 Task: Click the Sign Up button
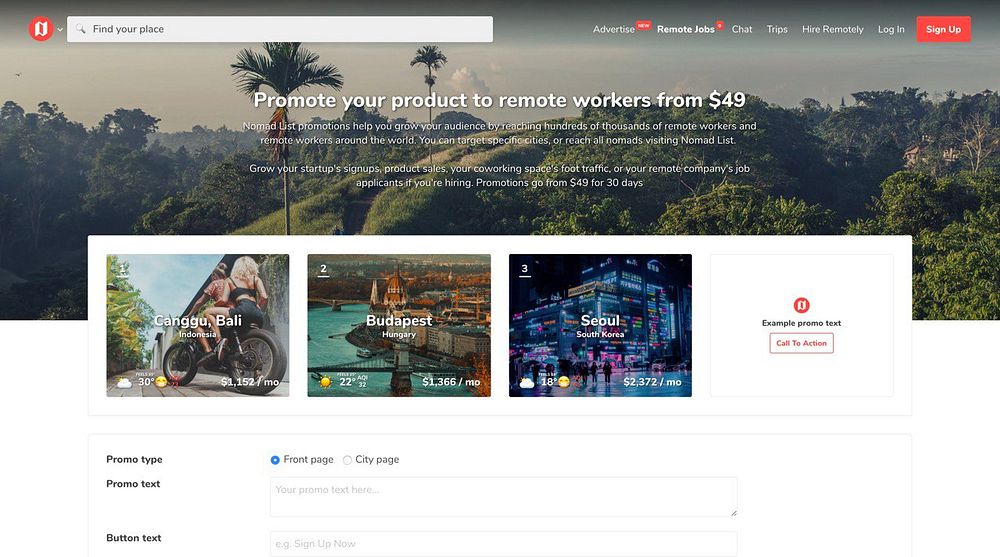[x=943, y=29]
